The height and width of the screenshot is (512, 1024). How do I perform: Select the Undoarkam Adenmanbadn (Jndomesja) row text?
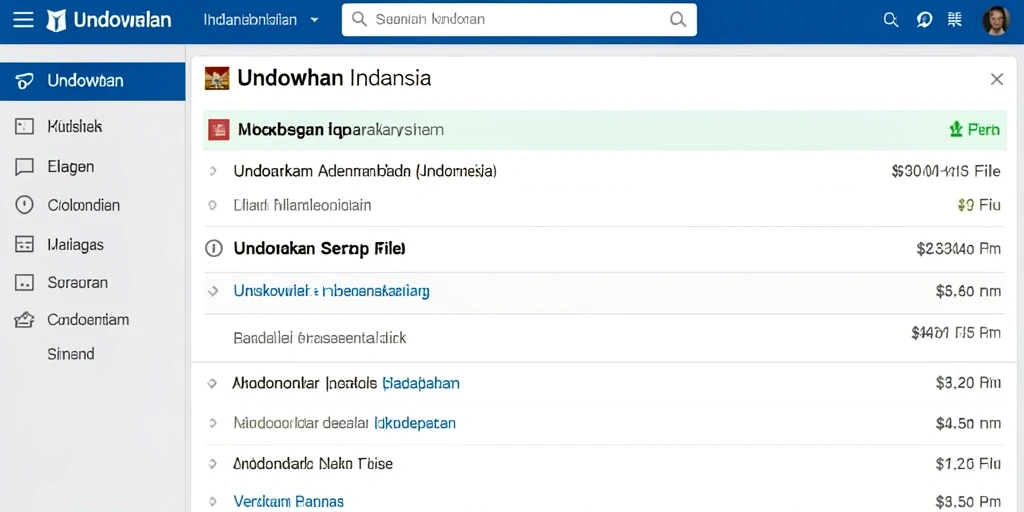(365, 172)
